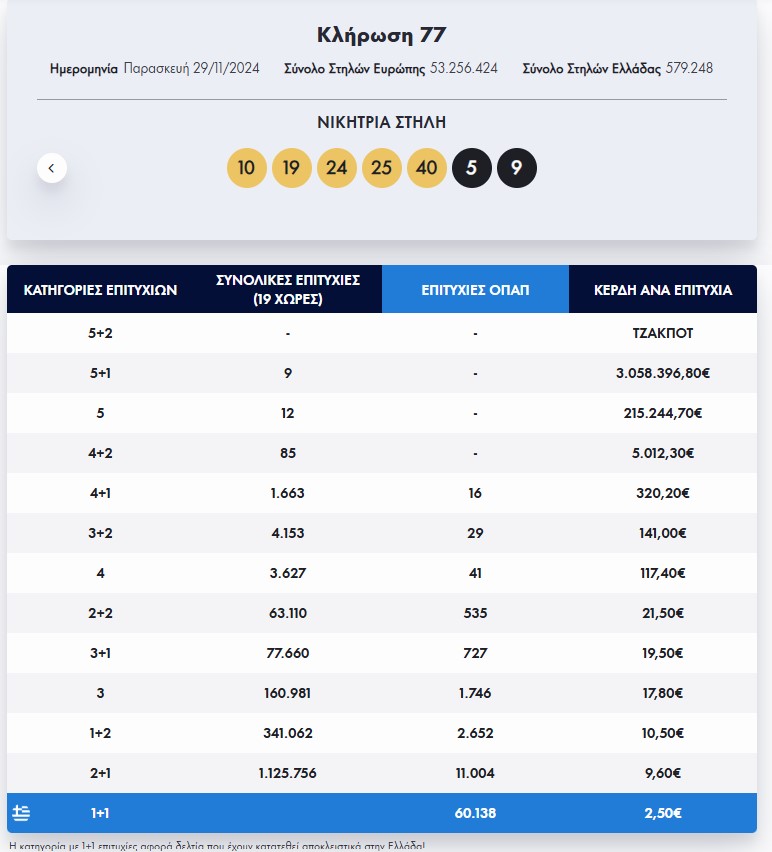The image size is (772, 852).
Task: Select yellow winning ball number 19
Action: (291, 168)
